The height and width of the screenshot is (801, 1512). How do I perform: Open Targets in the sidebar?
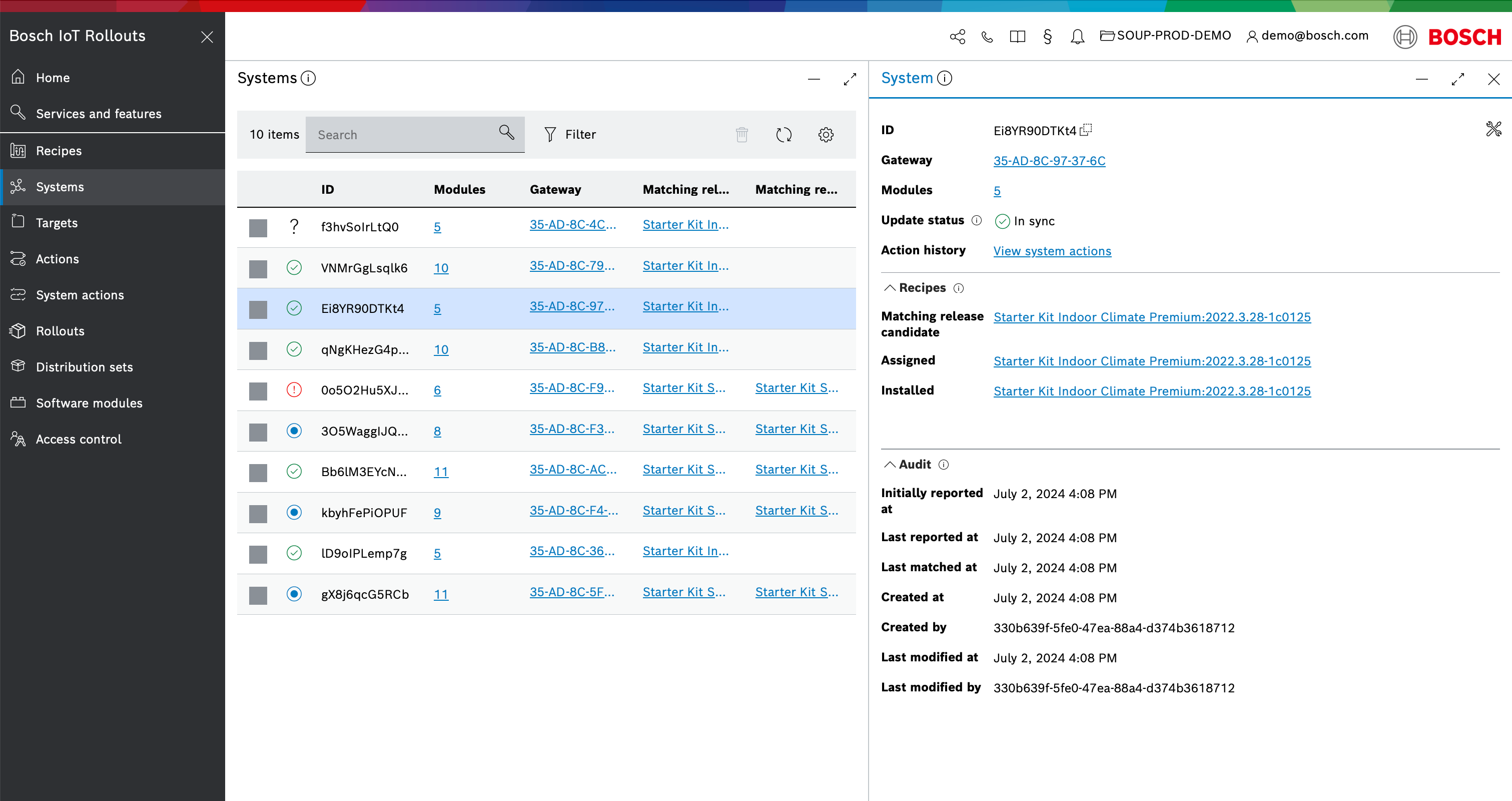point(113,223)
